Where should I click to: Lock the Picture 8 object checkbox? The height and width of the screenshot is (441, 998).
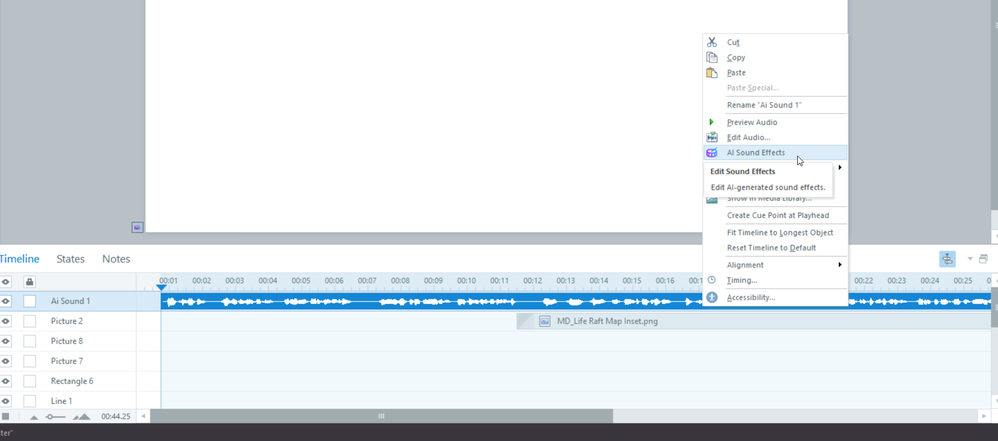pyautogui.click(x=29, y=341)
